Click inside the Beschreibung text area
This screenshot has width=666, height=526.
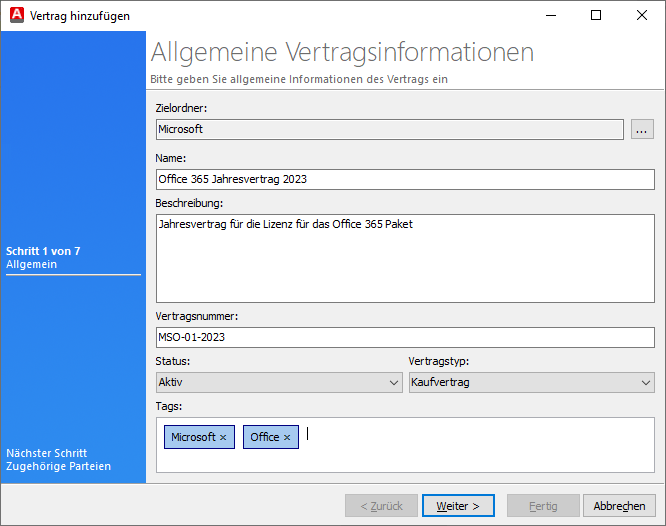(405, 258)
